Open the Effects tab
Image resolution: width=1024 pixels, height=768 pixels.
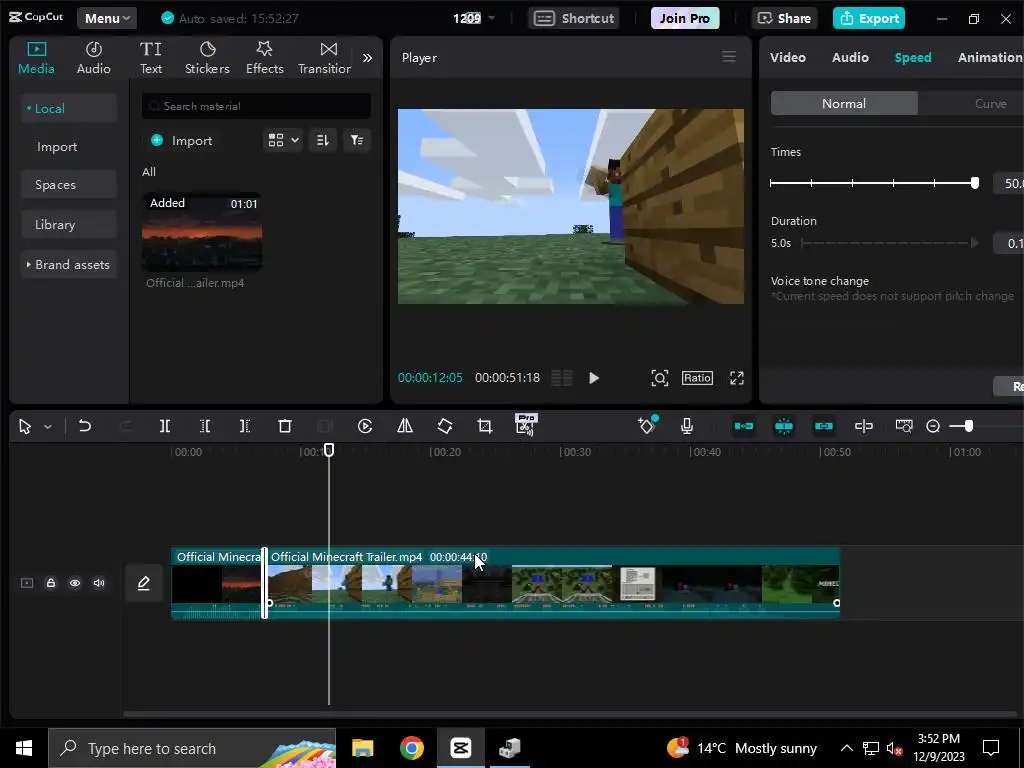pos(264,58)
